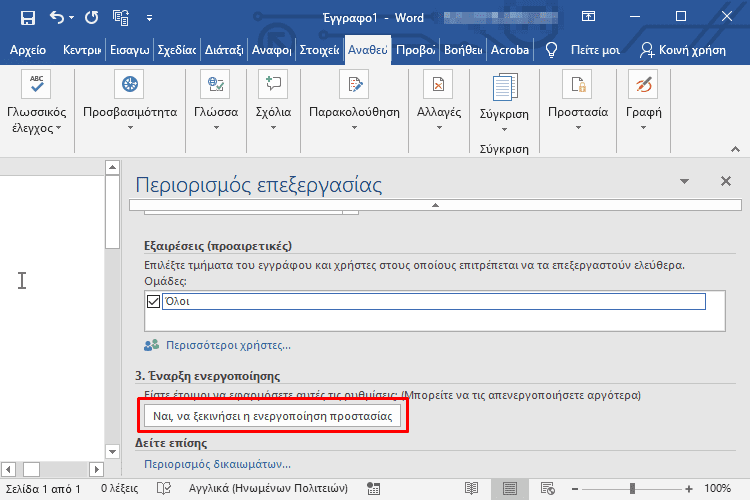This screenshot has height=500, width=750.
Task: Click the Undo arrow icon
Action: pyautogui.click(x=56, y=17)
